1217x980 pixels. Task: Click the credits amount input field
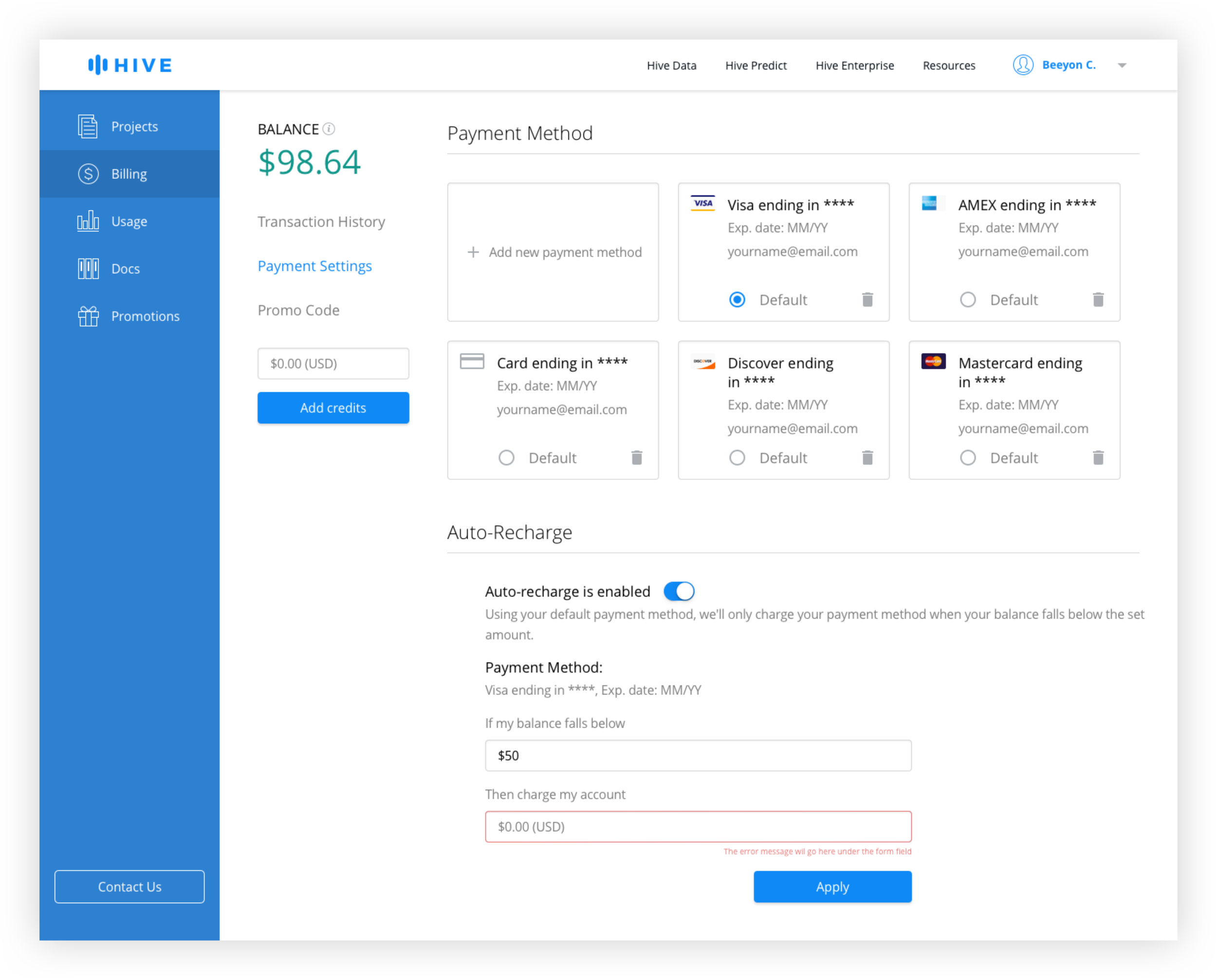pyautogui.click(x=333, y=363)
